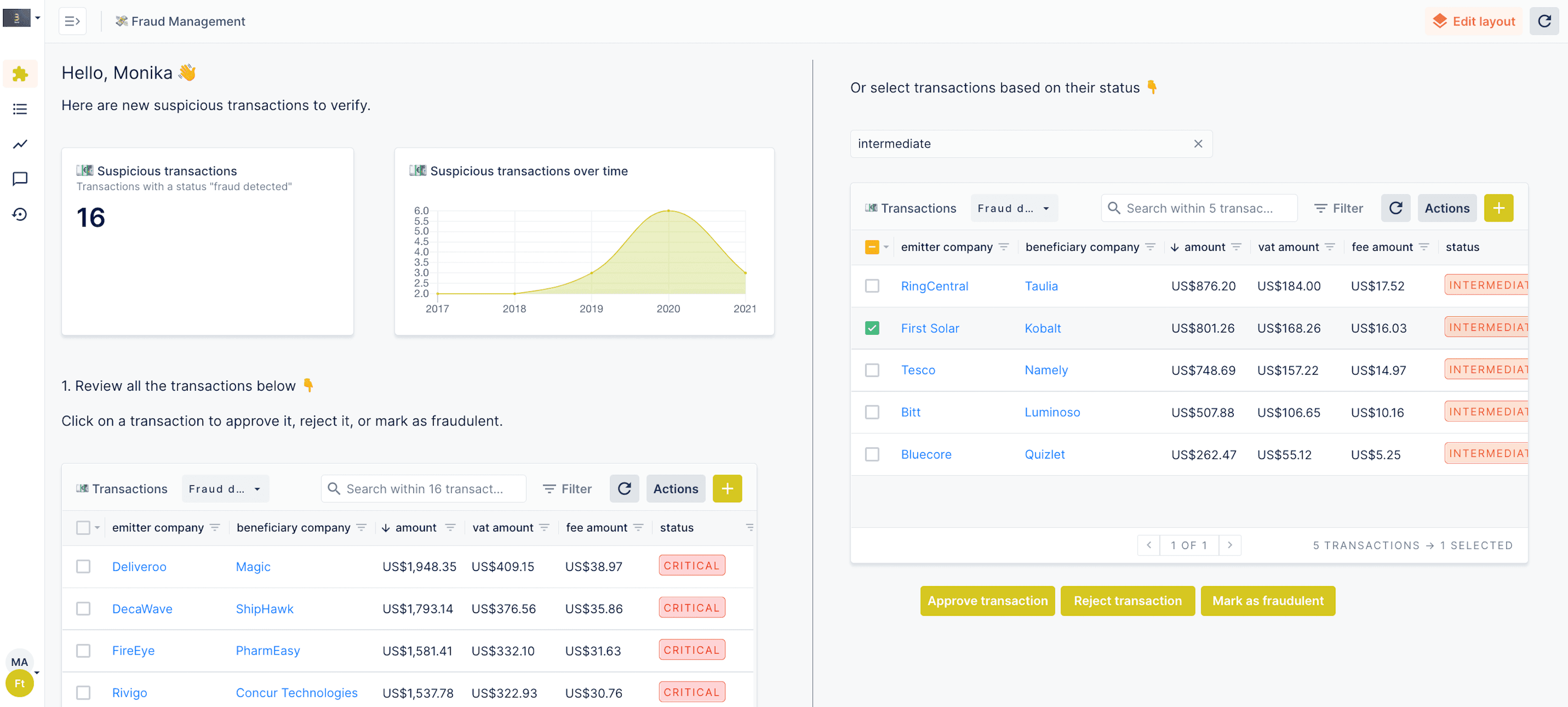Screen dimensions: 1568x707
Task: Filter vat amount column in left table
Action: tap(544, 527)
